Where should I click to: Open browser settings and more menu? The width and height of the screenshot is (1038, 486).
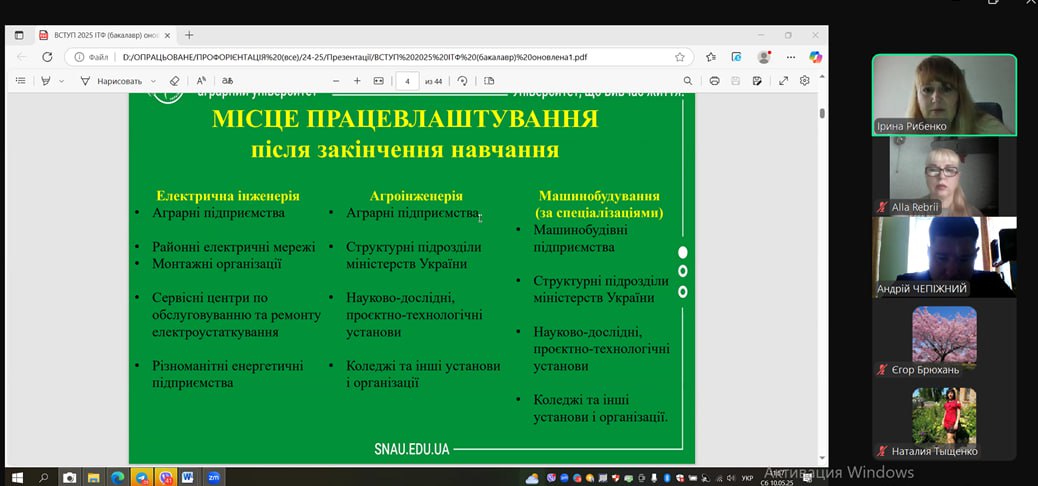pos(790,57)
